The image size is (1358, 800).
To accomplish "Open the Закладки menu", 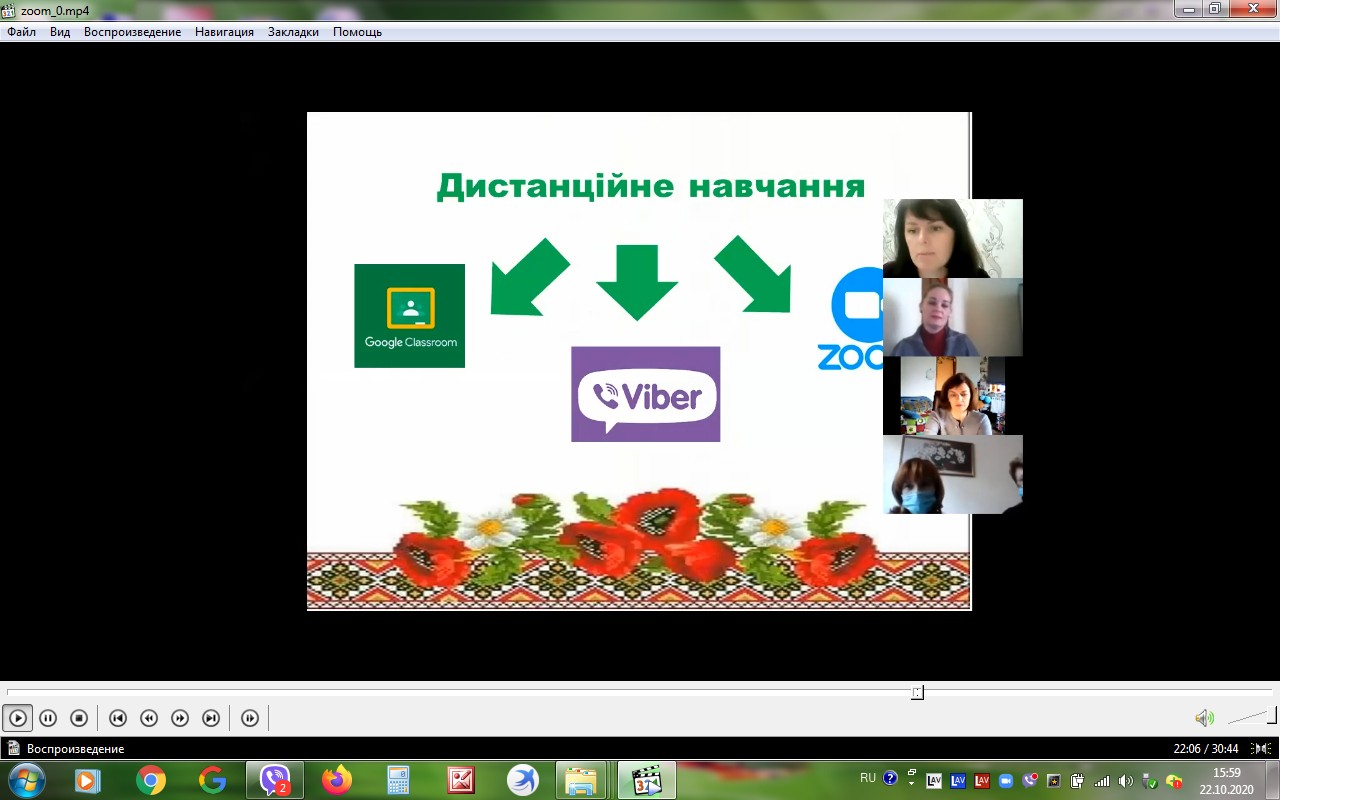I will pyautogui.click(x=293, y=32).
